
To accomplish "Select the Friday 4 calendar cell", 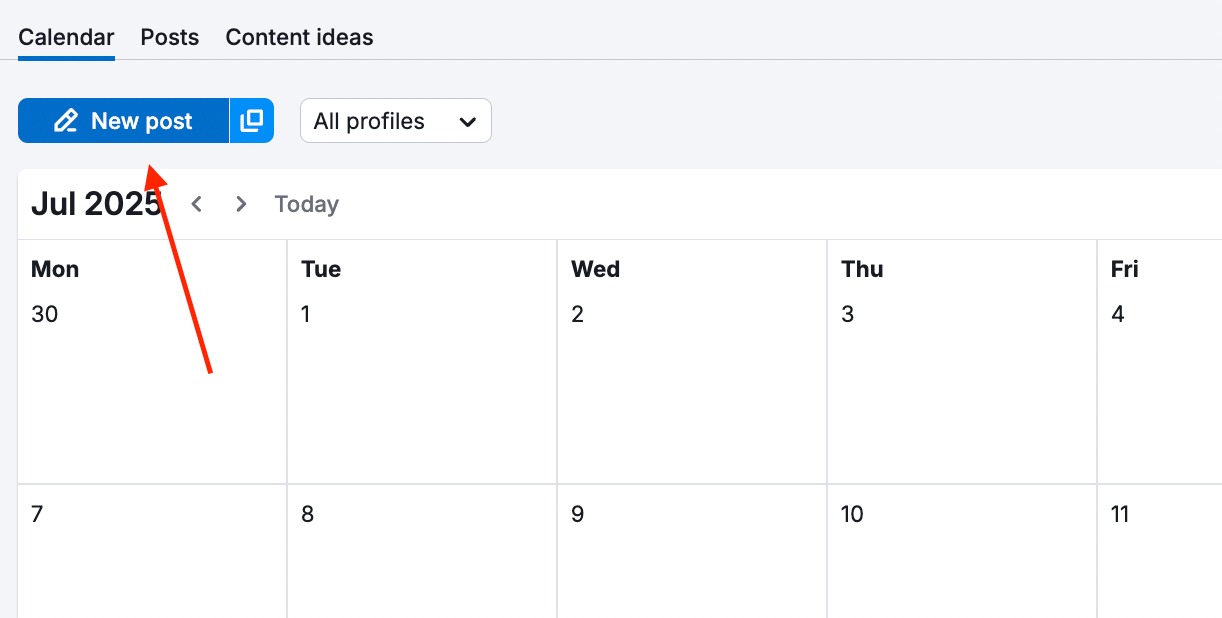I will coord(1160,390).
